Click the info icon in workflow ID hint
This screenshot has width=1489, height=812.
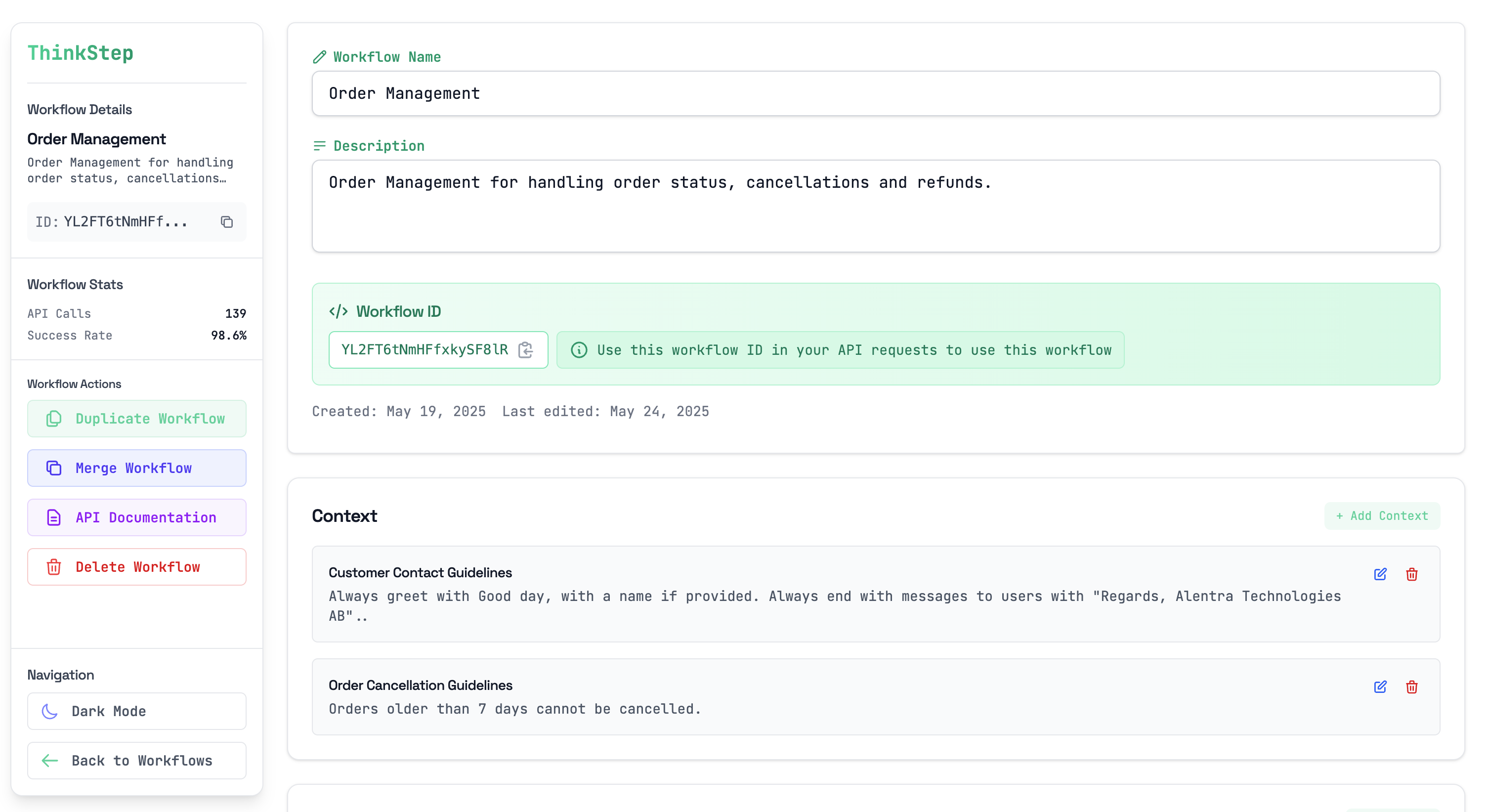click(x=579, y=349)
